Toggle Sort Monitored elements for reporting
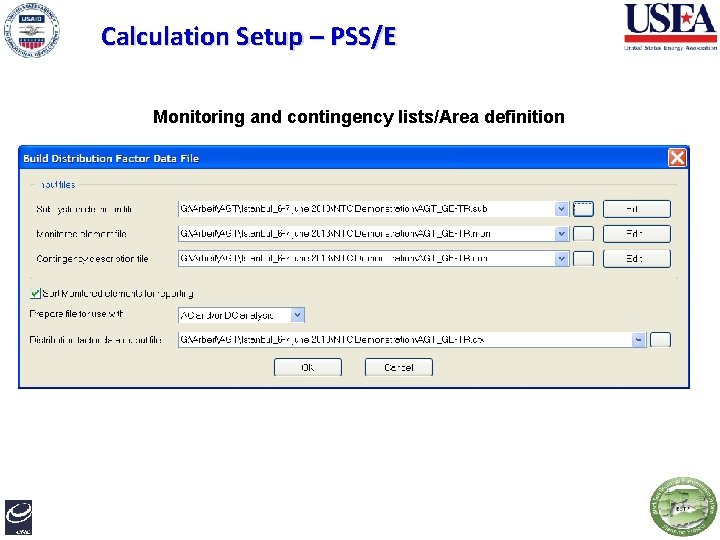 (x=35, y=293)
